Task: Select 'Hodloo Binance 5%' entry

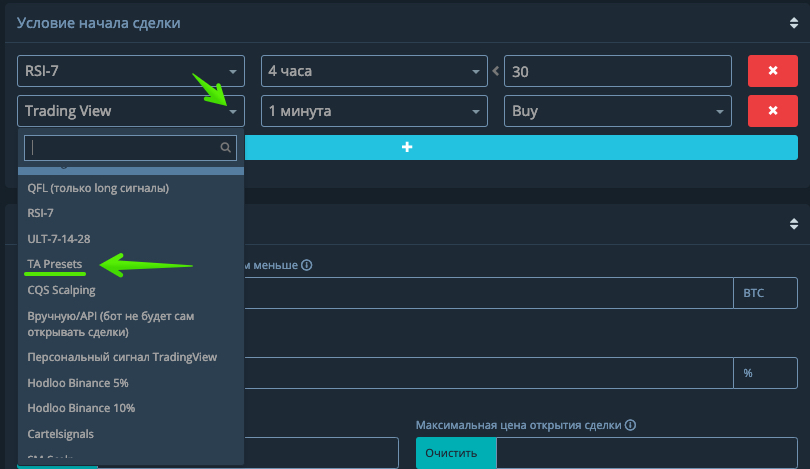Action: (78, 382)
